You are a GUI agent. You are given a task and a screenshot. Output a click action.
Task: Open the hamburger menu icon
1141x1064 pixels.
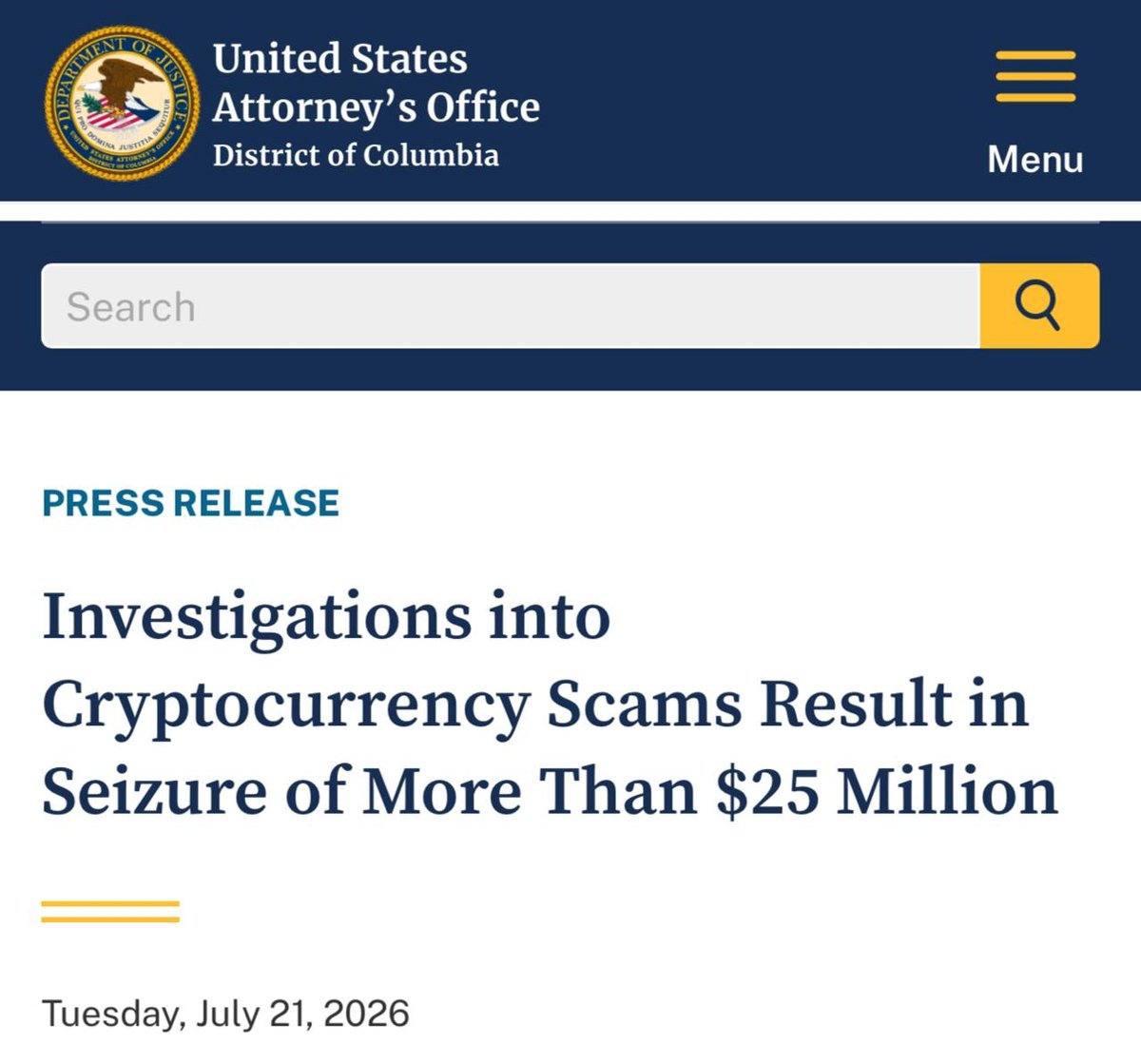click(x=1035, y=77)
